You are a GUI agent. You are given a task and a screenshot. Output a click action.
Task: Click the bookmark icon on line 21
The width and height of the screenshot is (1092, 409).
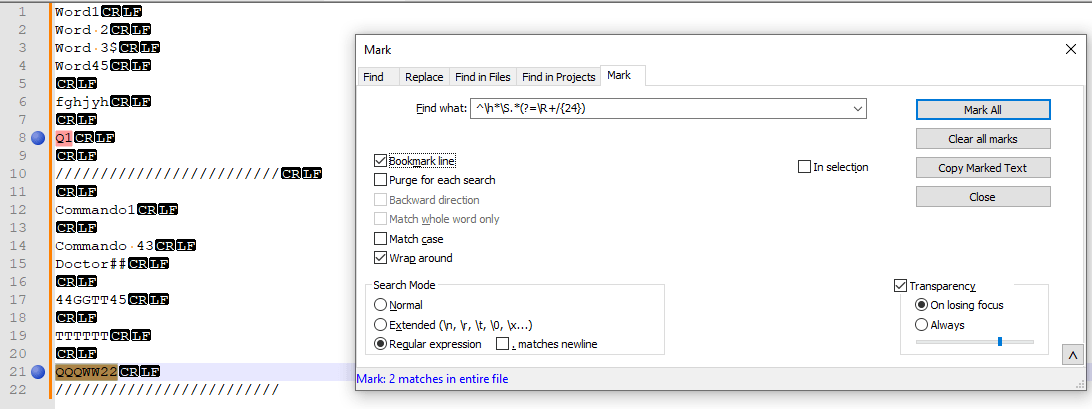pyautogui.click(x=38, y=371)
